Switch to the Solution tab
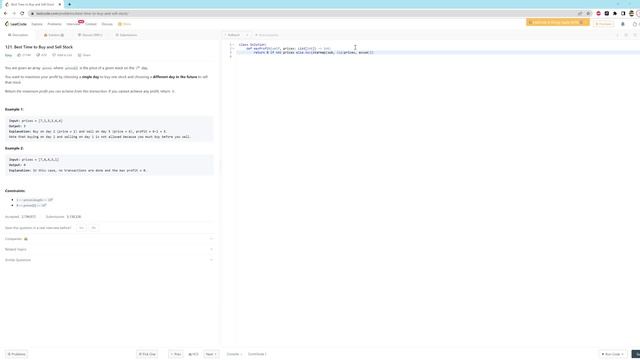Image resolution: width=640 pixels, height=360 pixels. pos(54,35)
